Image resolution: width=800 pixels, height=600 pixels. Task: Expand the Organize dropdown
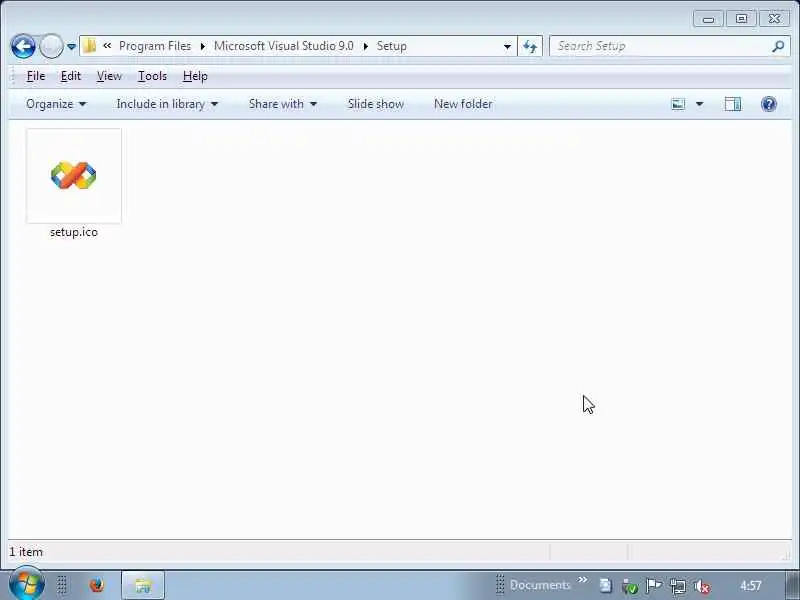(56, 104)
